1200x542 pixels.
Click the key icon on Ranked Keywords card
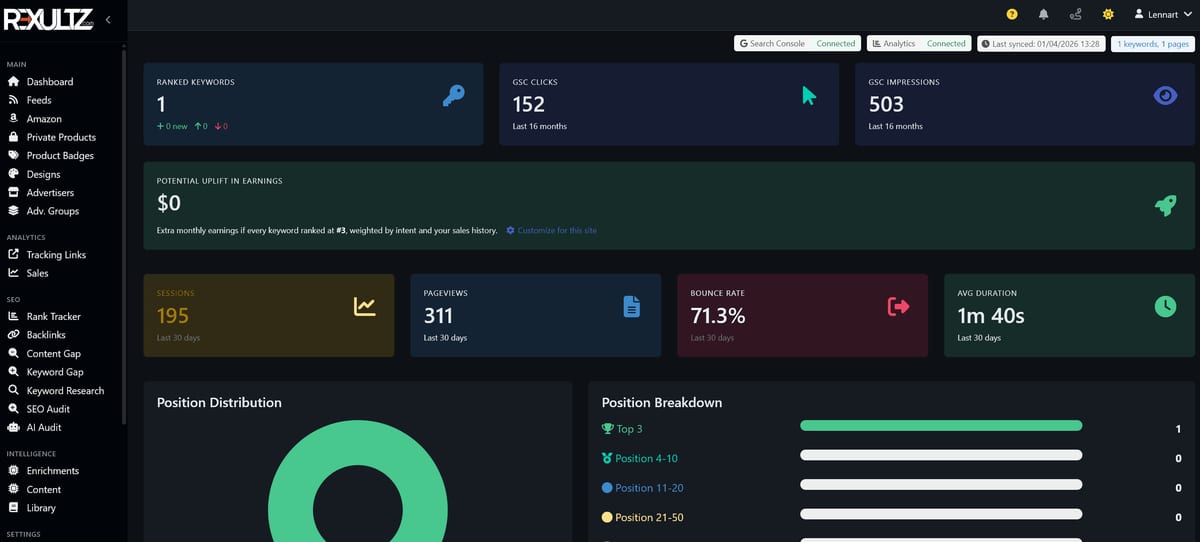453,96
